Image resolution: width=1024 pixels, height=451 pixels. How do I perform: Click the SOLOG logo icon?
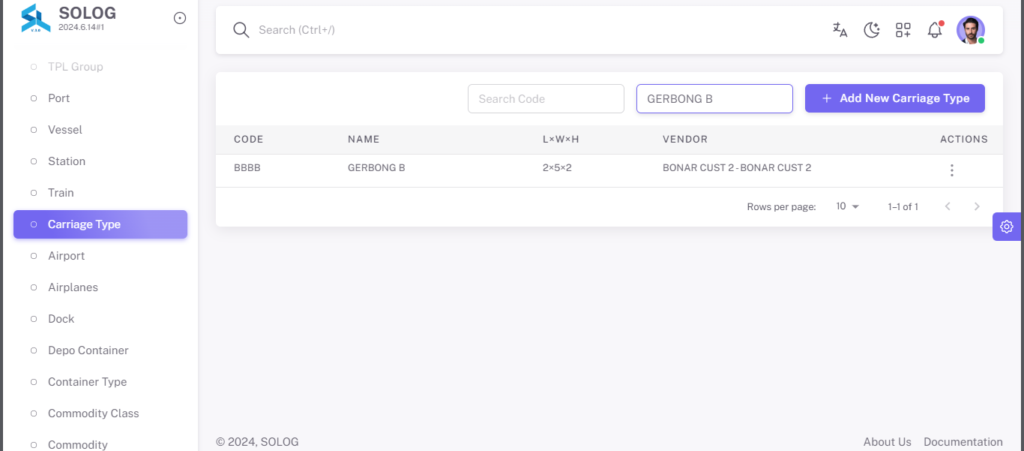(x=35, y=18)
